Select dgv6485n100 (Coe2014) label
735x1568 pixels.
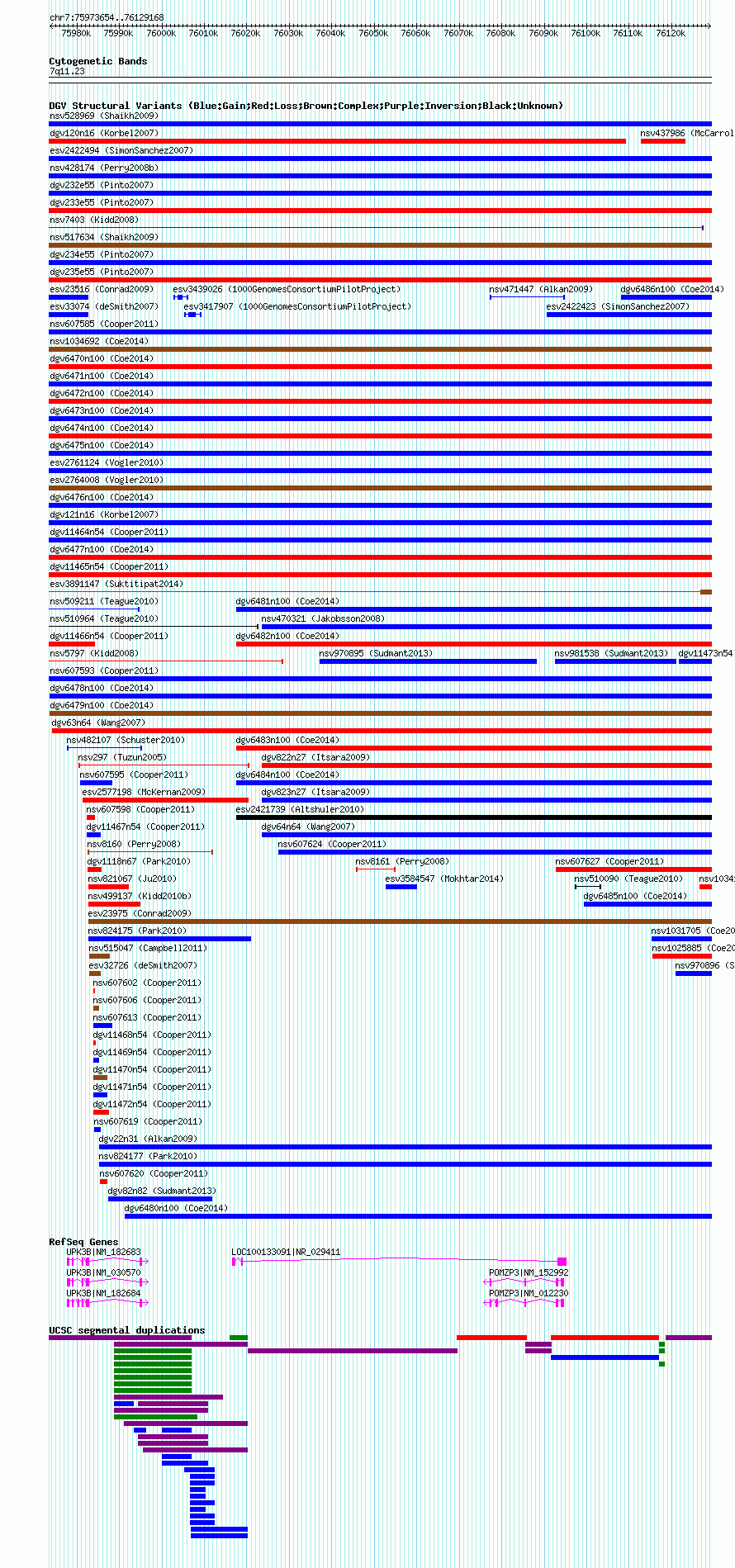635,896
